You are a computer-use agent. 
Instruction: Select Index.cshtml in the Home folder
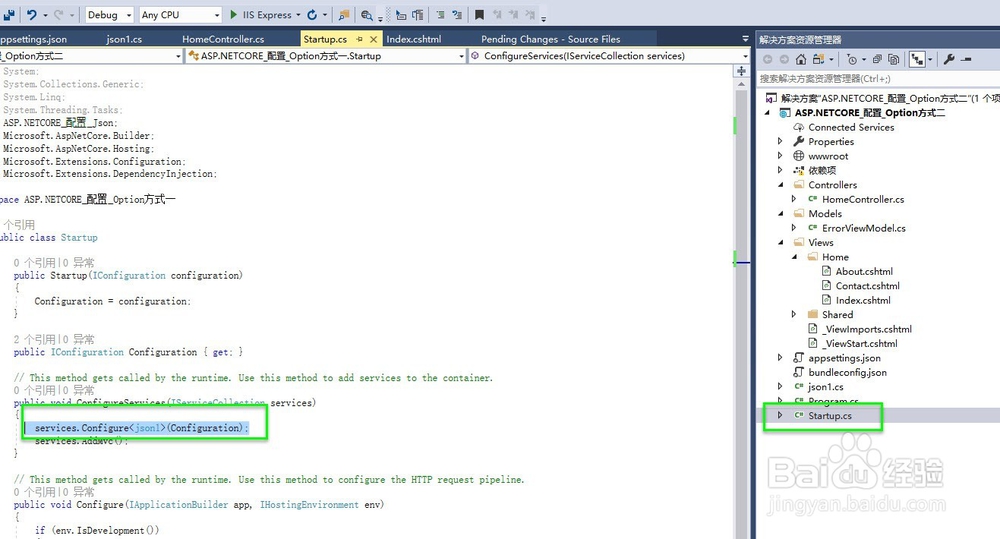[863, 300]
